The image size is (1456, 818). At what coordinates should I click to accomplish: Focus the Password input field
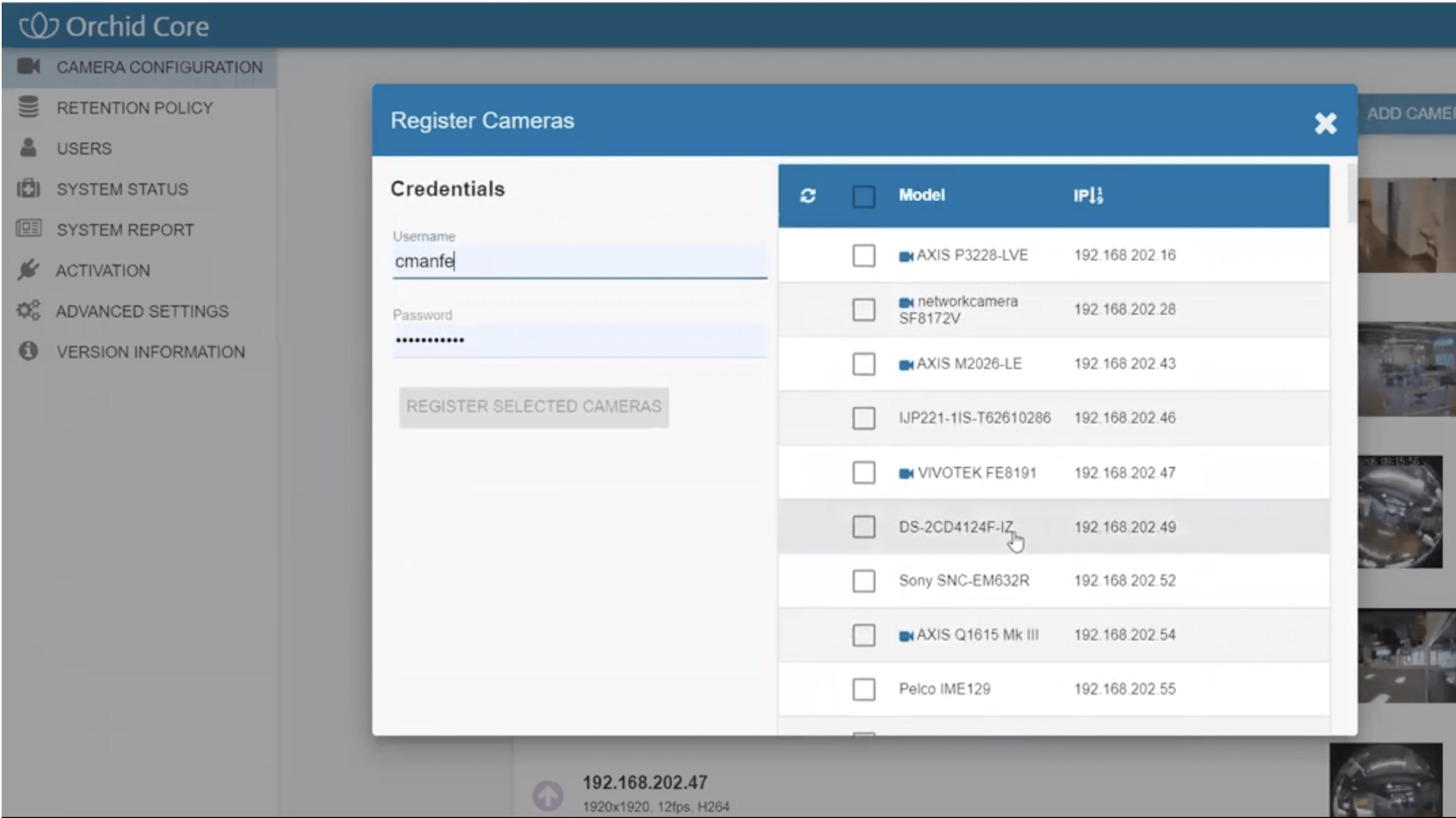tap(579, 340)
